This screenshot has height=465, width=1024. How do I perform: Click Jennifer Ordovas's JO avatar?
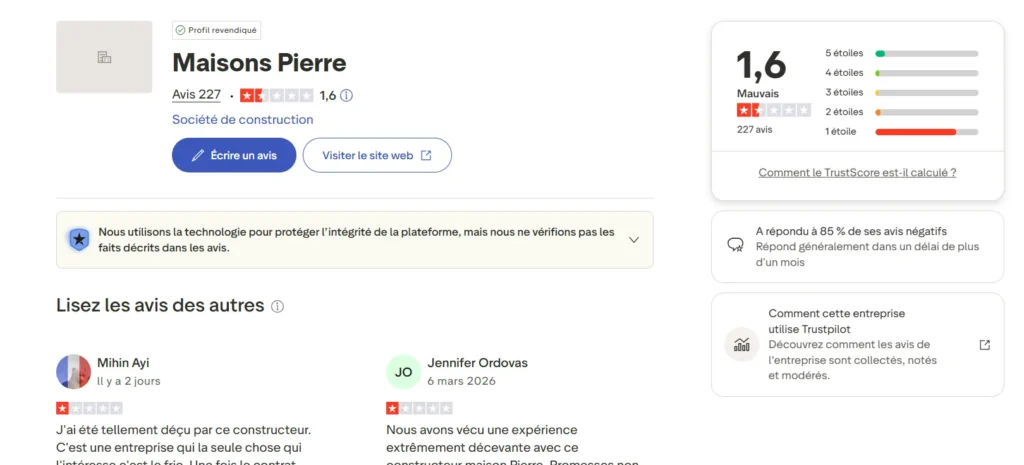[x=403, y=372]
